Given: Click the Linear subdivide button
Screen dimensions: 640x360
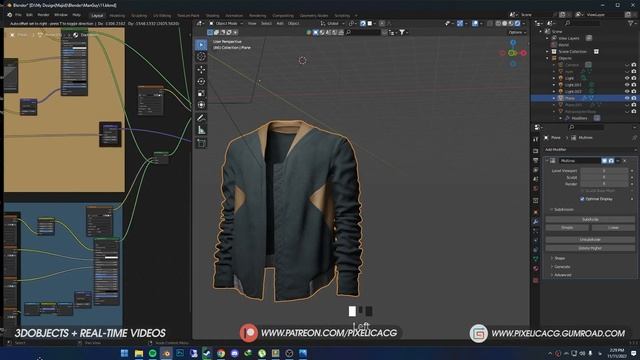Looking at the screenshot, I should click(x=613, y=228).
